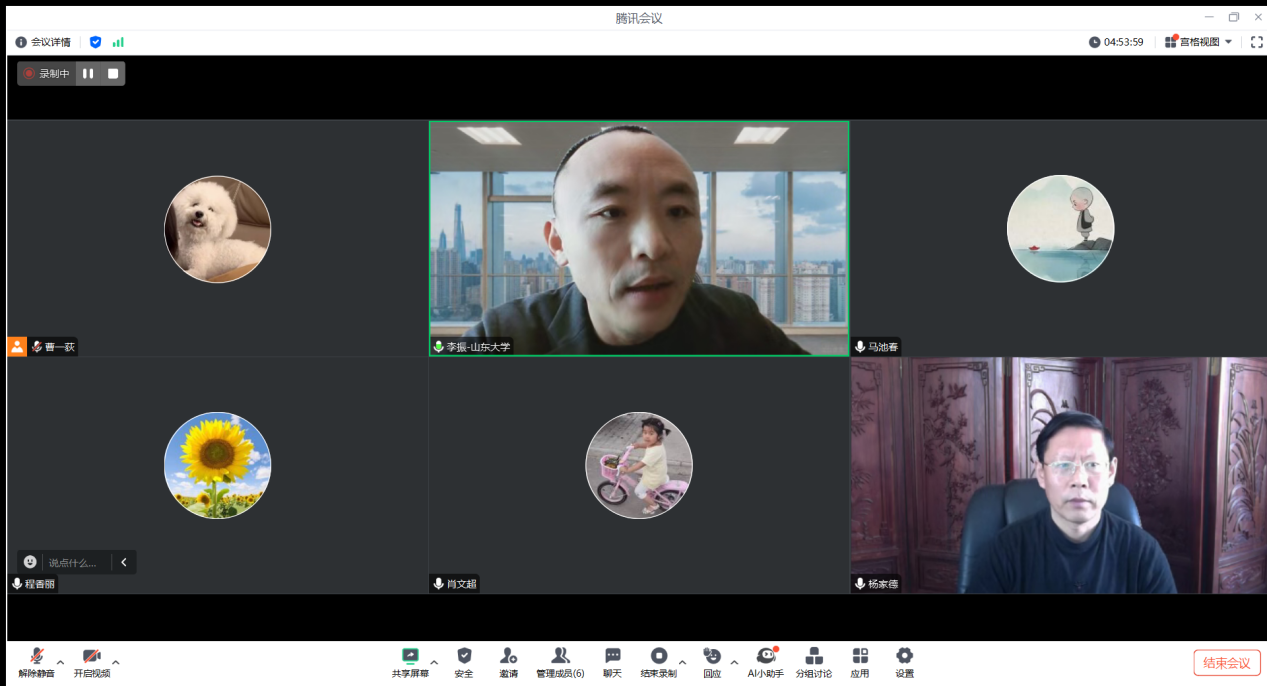This screenshot has width=1267, height=686.
Task: Click the 说点什么 chat input field
Action: (x=75, y=563)
